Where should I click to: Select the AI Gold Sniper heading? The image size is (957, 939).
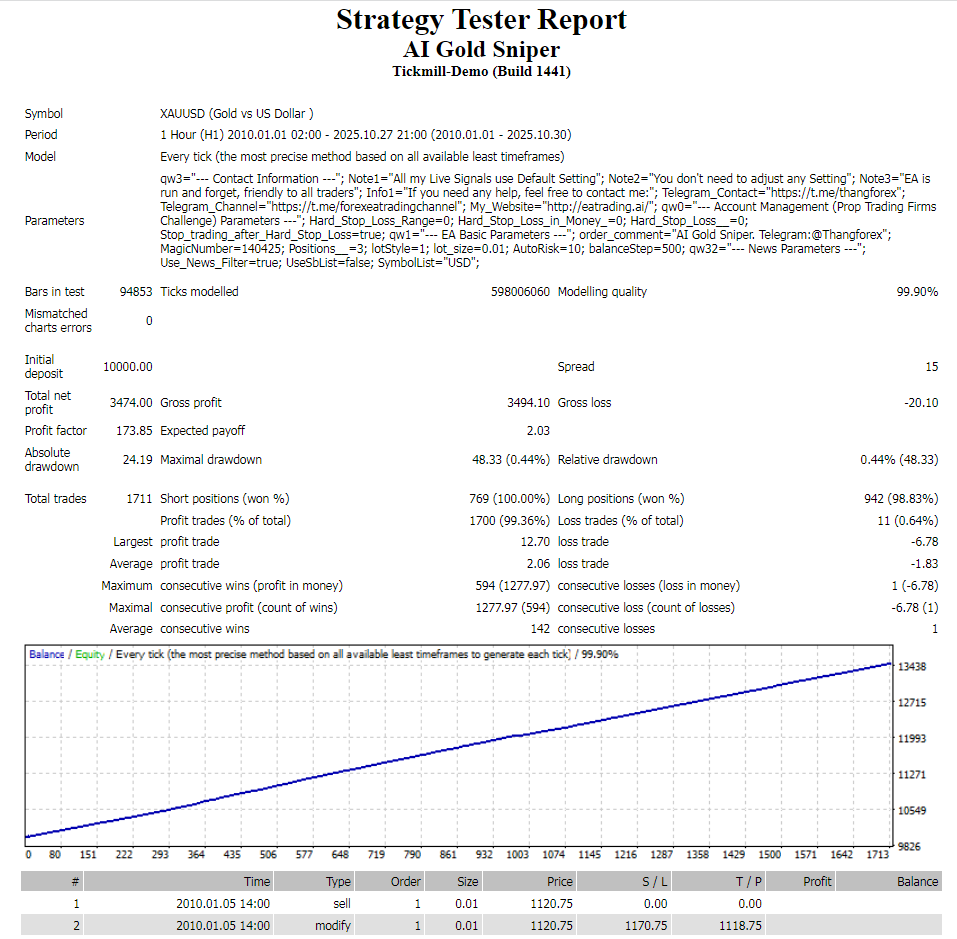(481, 49)
